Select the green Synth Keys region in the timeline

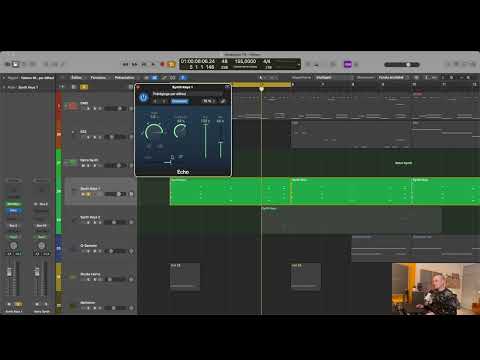pyautogui.click(x=230, y=191)
